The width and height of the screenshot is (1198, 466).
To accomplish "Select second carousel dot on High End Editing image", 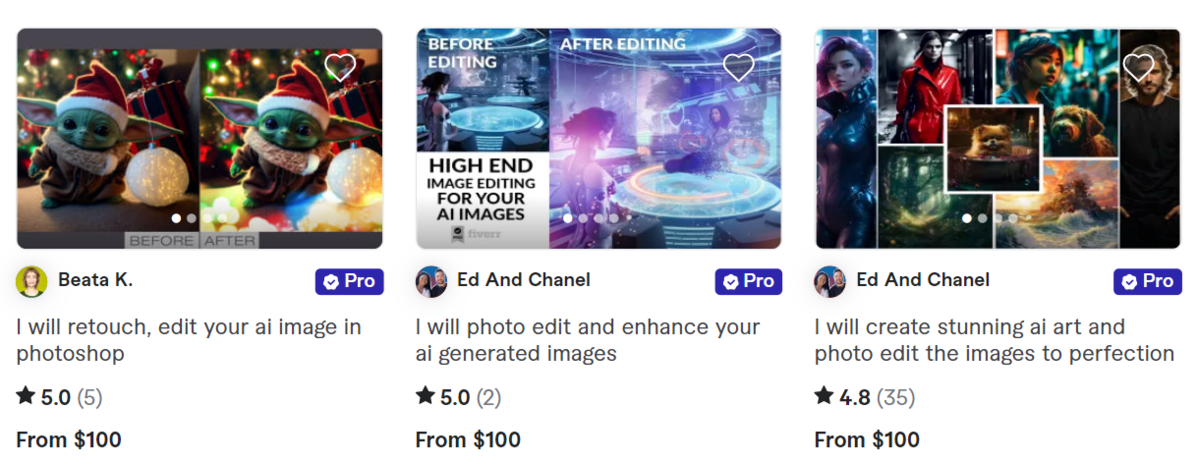I will click(x=583, y=218).
